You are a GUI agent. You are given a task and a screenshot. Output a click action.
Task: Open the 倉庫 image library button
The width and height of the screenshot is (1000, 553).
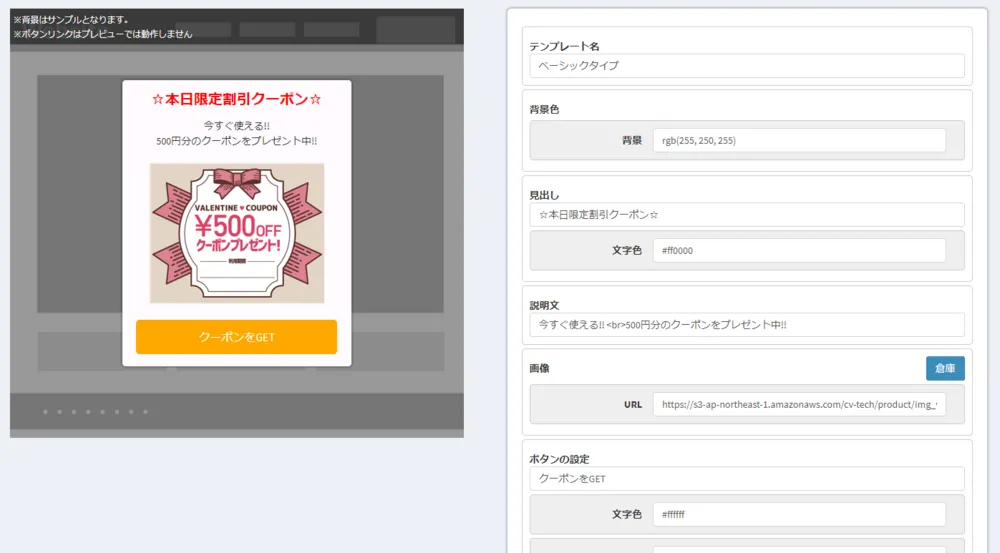944,368
